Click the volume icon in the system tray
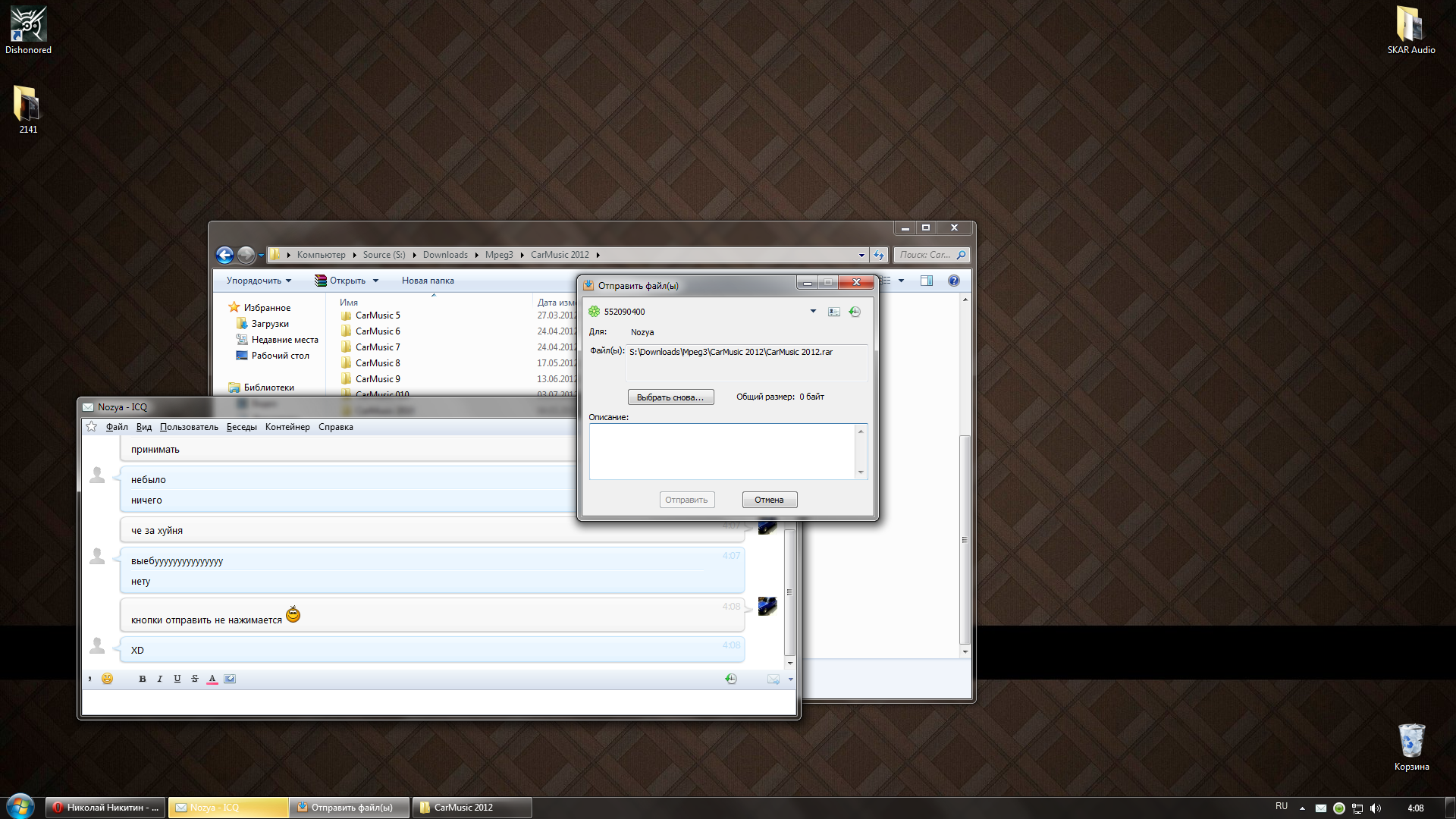The height and width of the screenshot is (819, 1456). 1376,808
